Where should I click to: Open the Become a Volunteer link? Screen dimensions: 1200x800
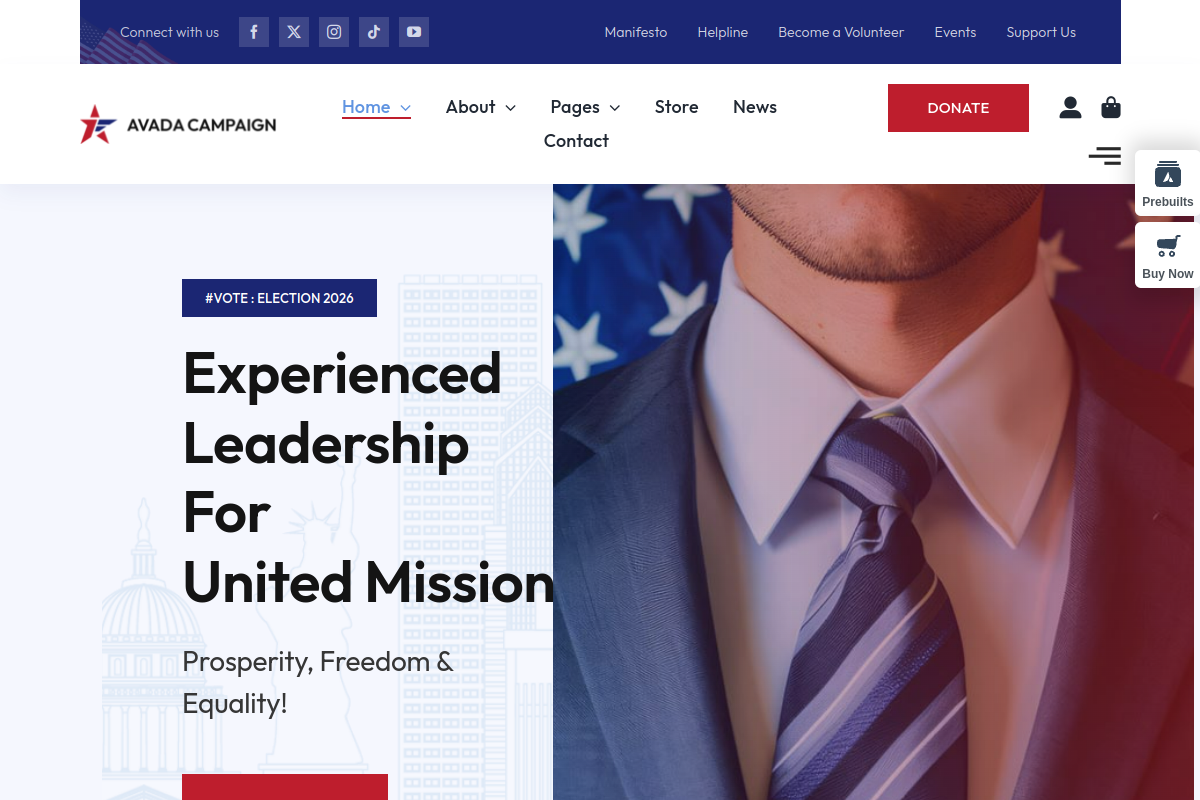[x=841, y=32]
